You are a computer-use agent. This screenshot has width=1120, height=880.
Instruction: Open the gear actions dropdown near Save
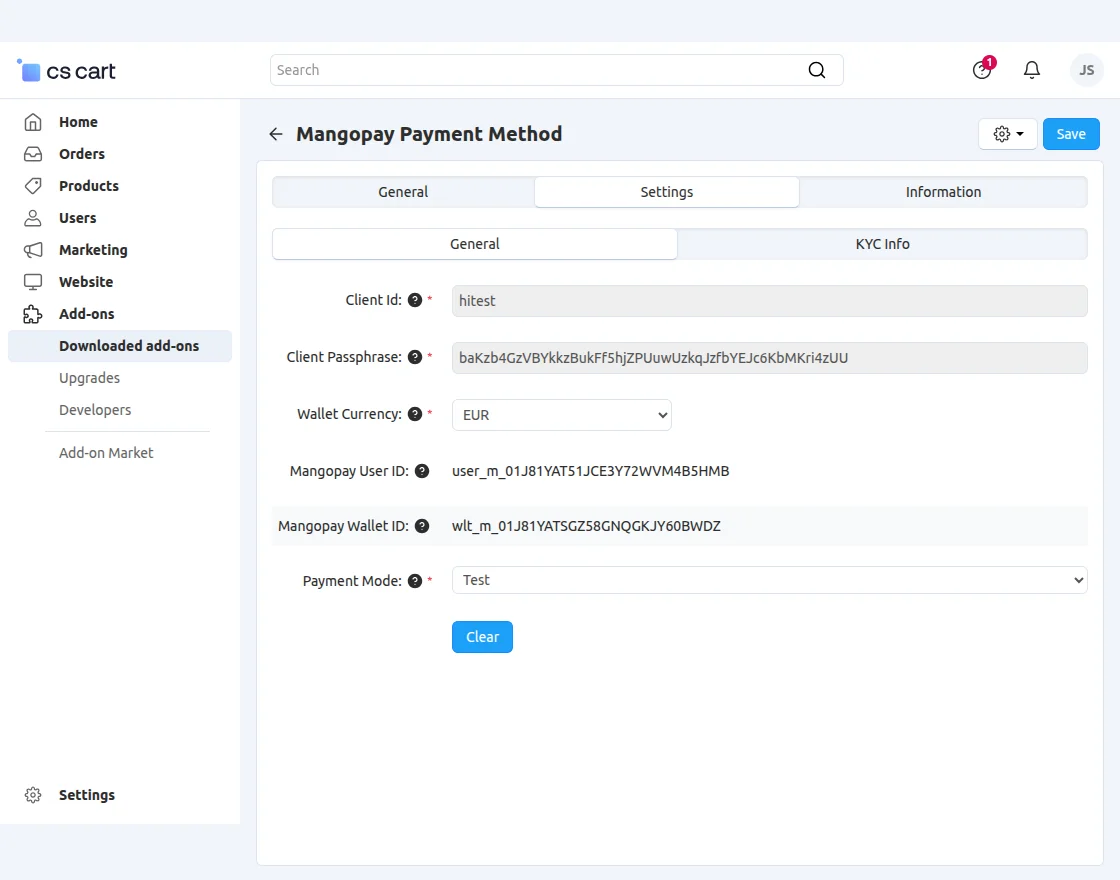click(1007, 134)
